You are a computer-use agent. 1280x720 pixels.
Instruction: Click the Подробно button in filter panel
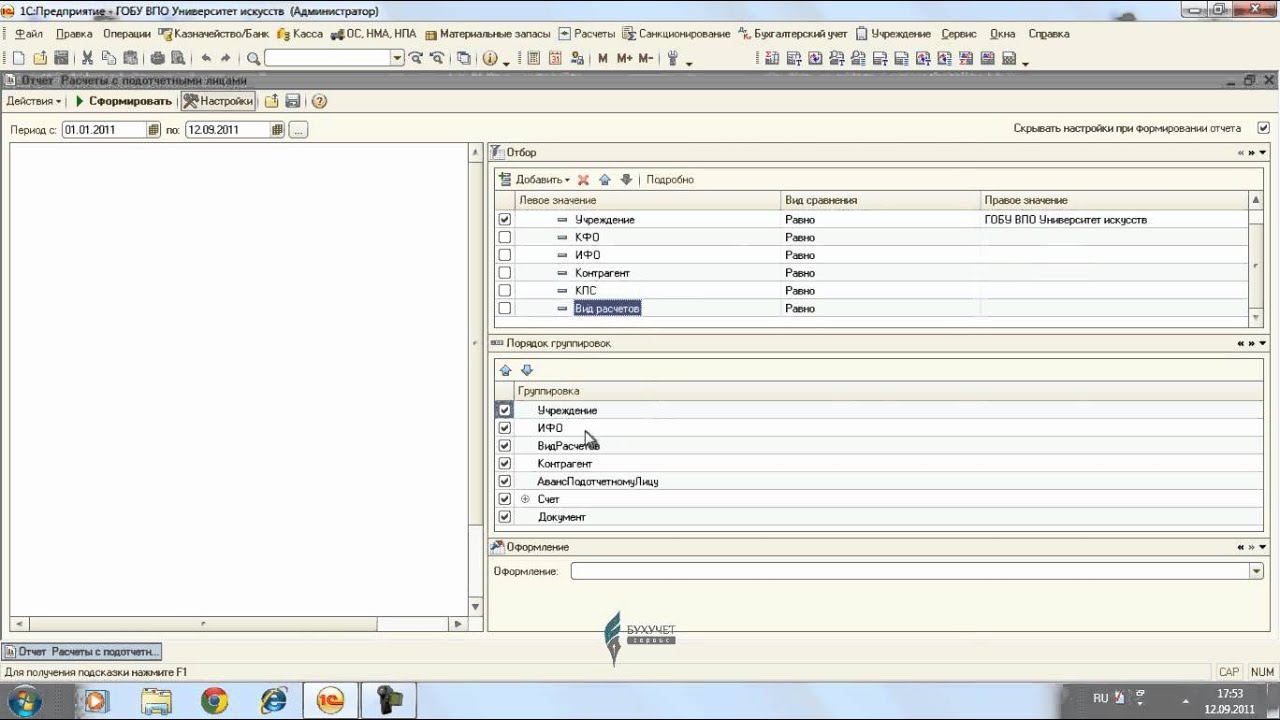670,180
